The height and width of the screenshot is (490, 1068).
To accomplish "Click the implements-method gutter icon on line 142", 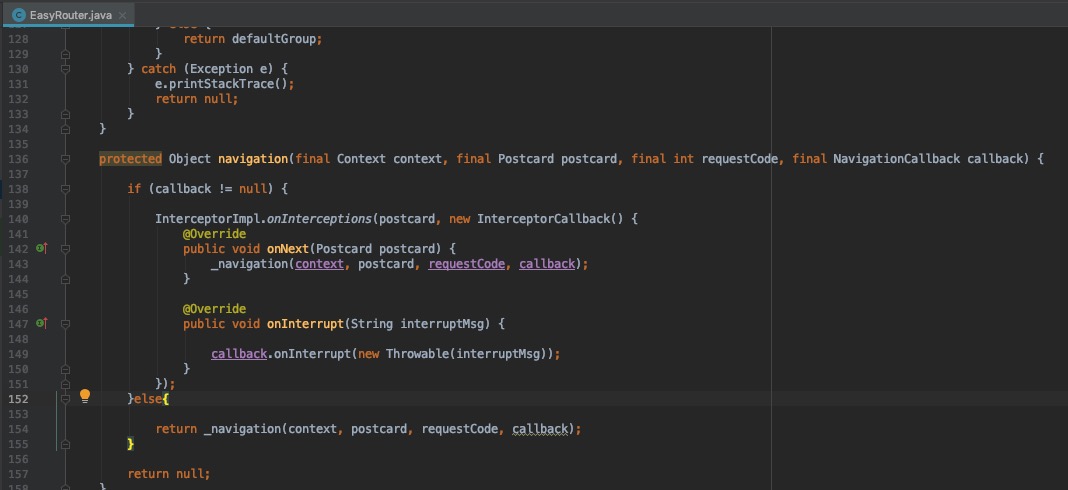I will click(42, 249).
